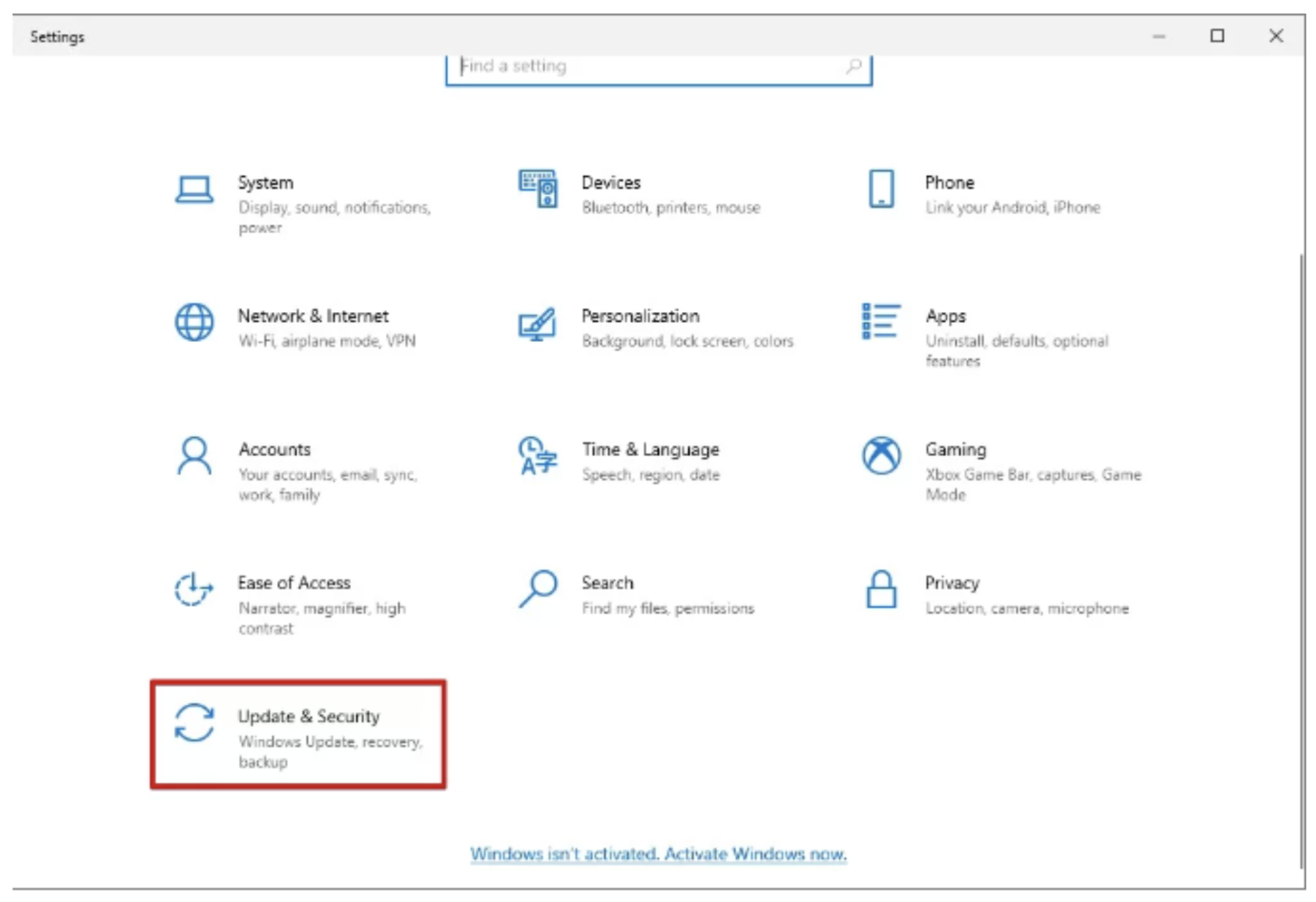Click 'Background, lock screen, colors' description
Viewport: 1316px width, 902px height.
pos(687,341)
